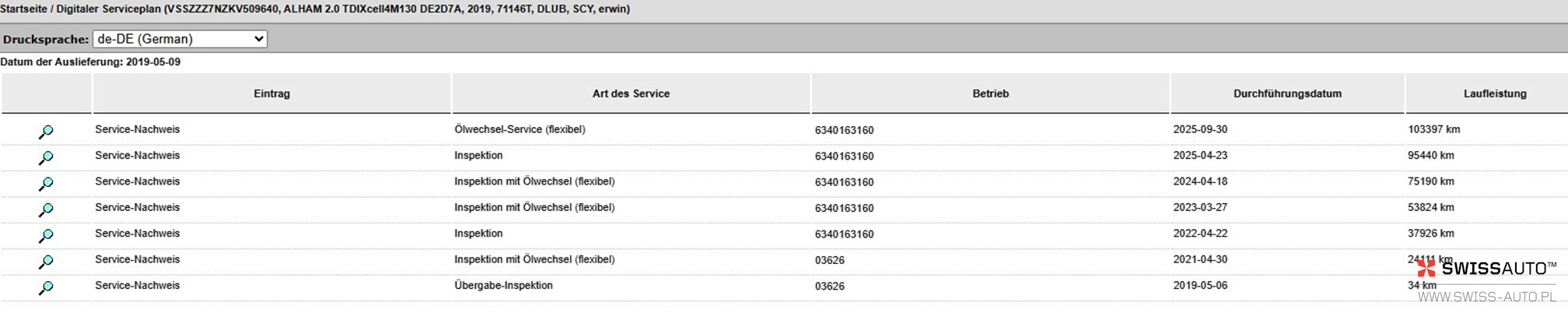This screenshot has height=313, width=1568.
Task: Click the SWISSAUTO logo watermark
Action: [1486, 269]
